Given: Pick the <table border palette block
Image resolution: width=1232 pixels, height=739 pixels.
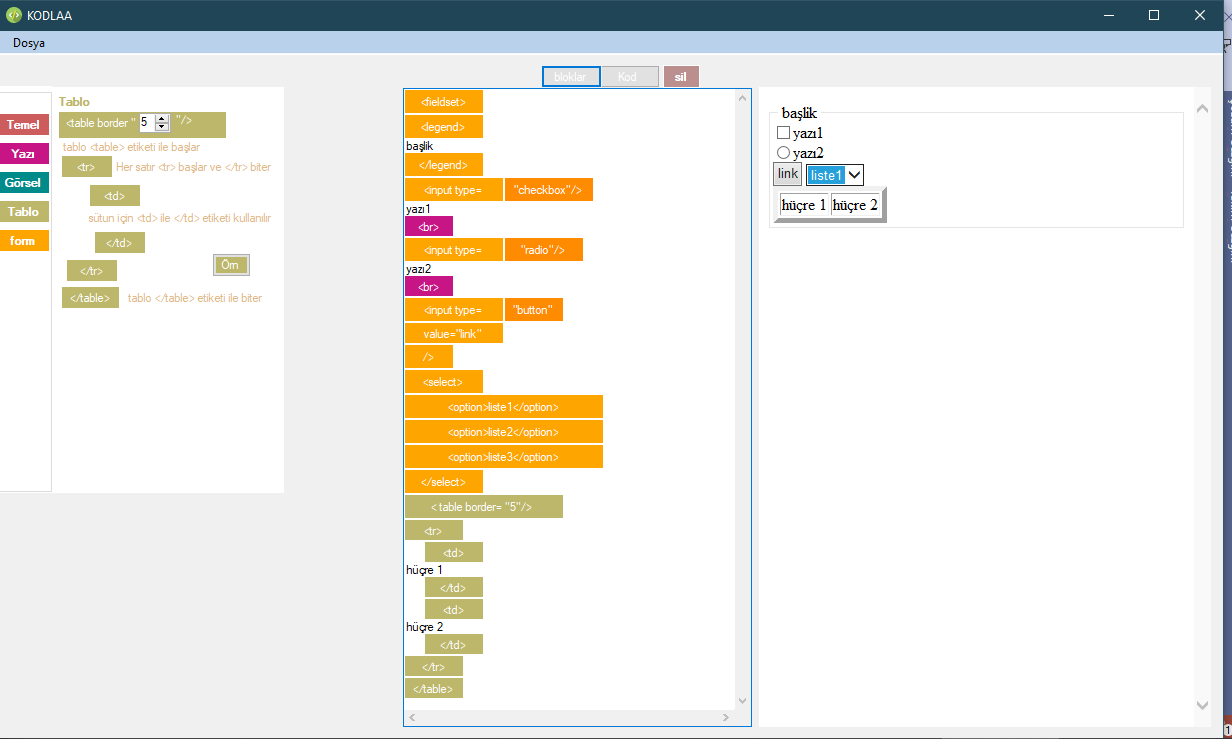Looking at the screenshot, I should (142, 125).
